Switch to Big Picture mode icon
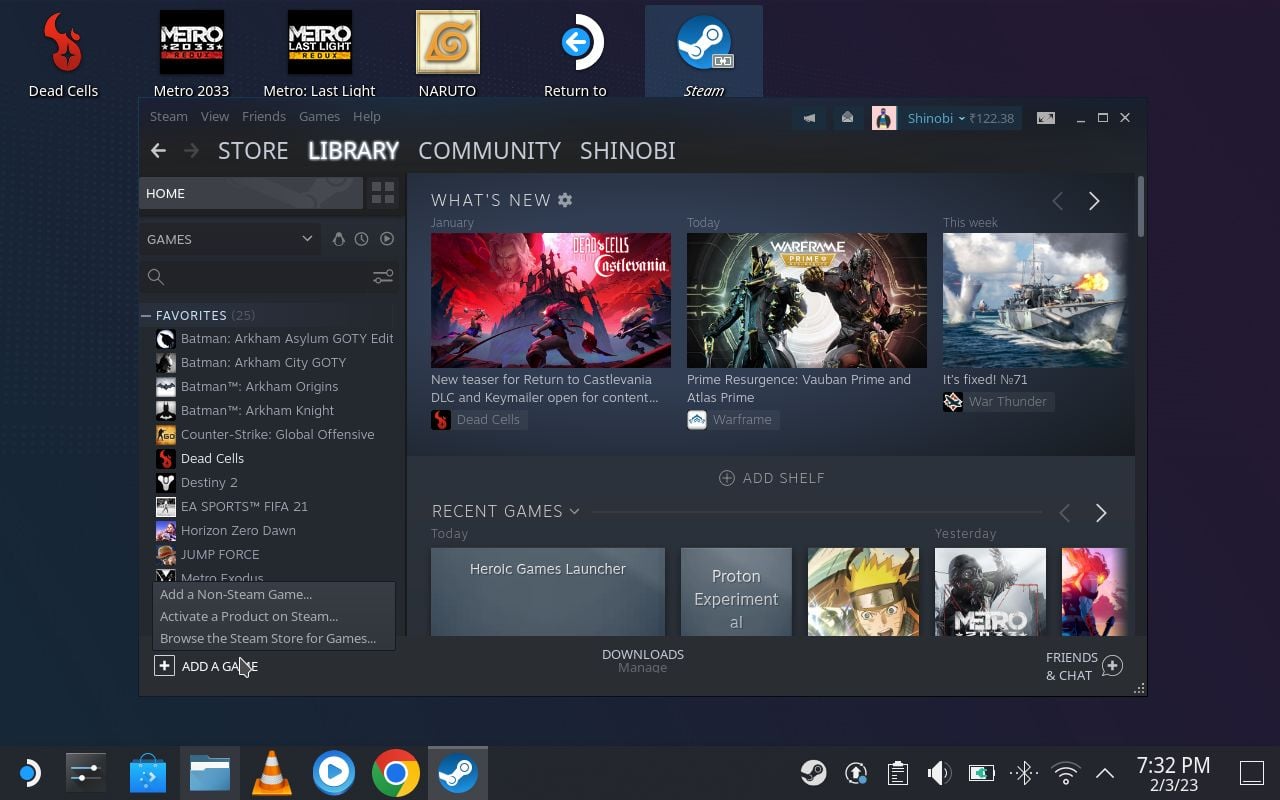 1045,118
